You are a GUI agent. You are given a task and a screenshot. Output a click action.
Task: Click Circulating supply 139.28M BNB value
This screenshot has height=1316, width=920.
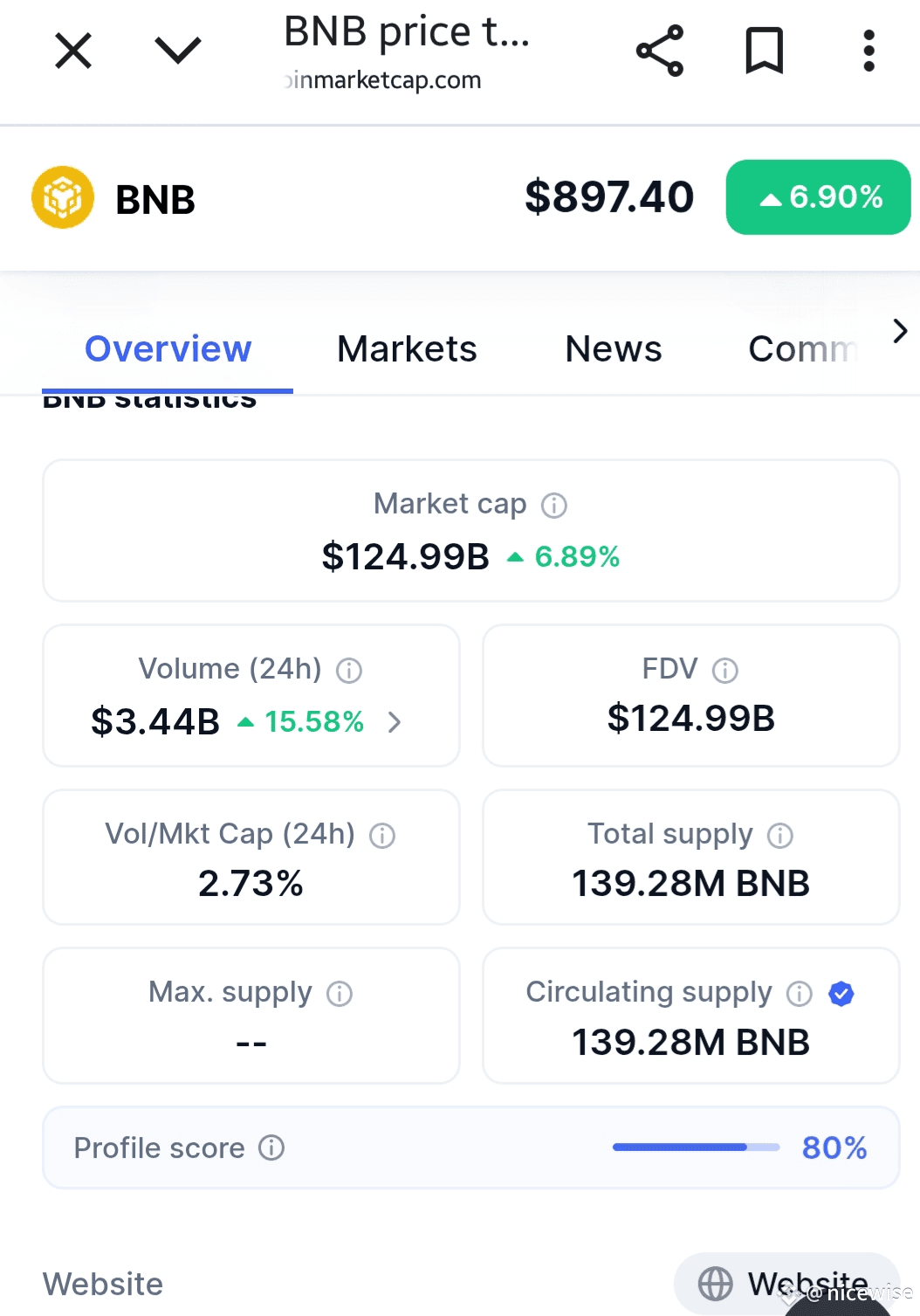click(x=691, y=1043)
